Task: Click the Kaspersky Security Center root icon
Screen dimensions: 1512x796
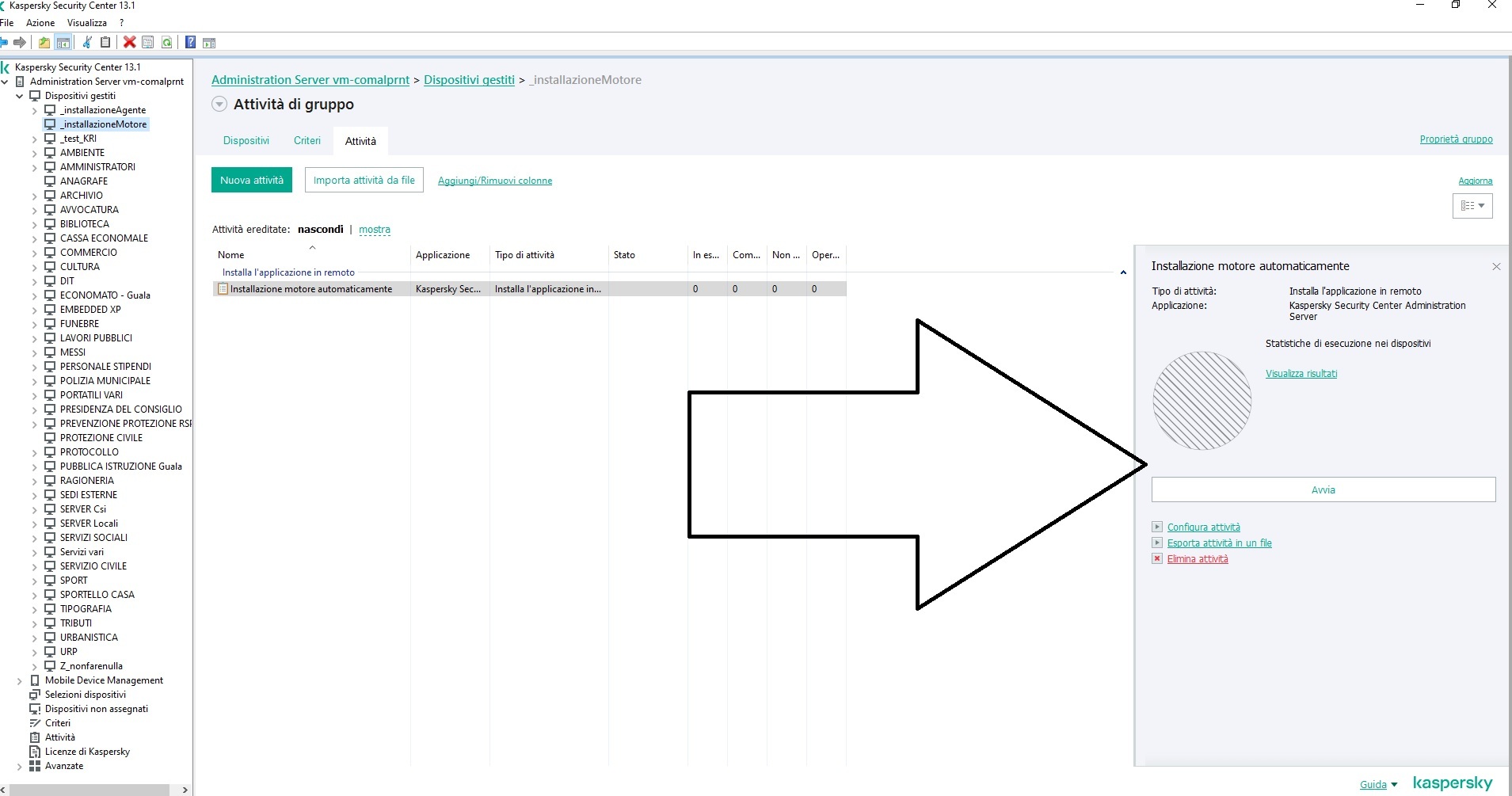Action: click(6, 67)
